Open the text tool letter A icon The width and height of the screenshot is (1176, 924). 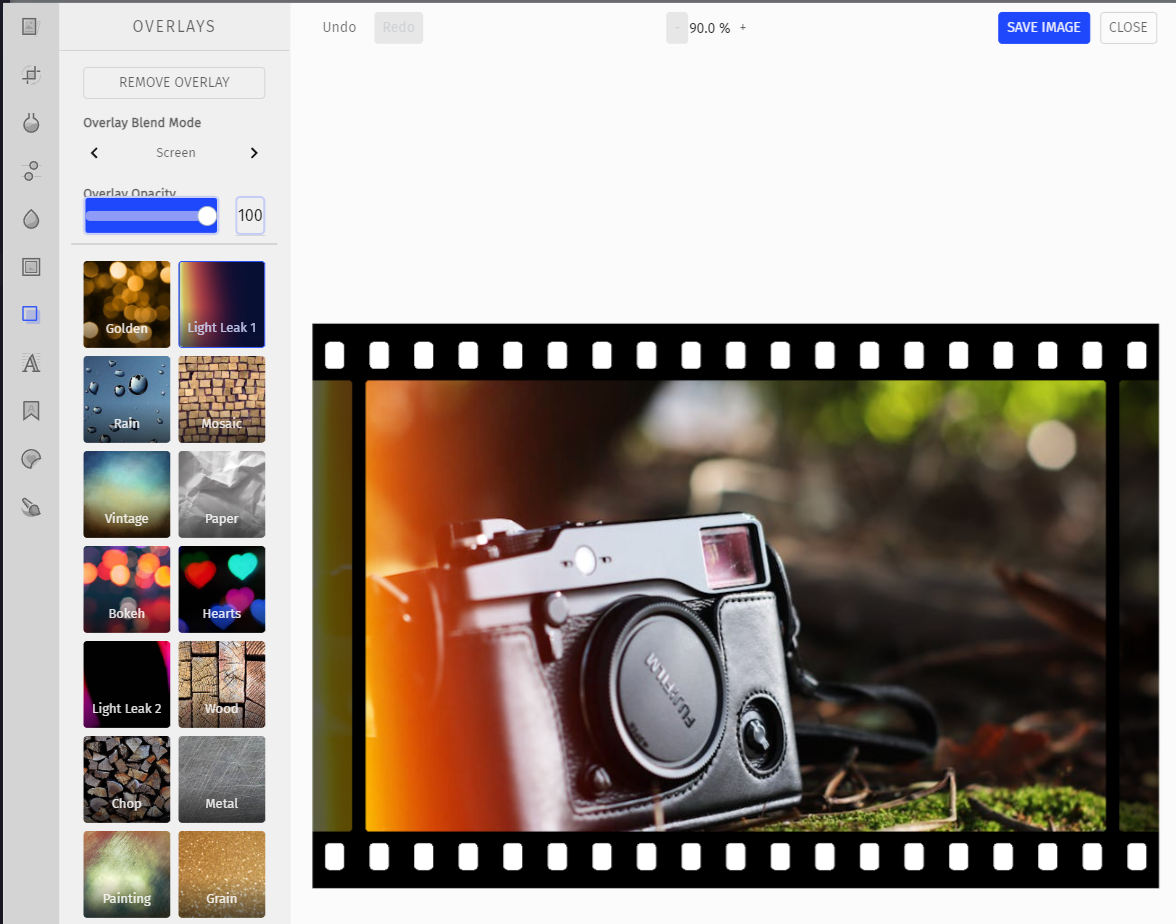click(x=31, y=363)
